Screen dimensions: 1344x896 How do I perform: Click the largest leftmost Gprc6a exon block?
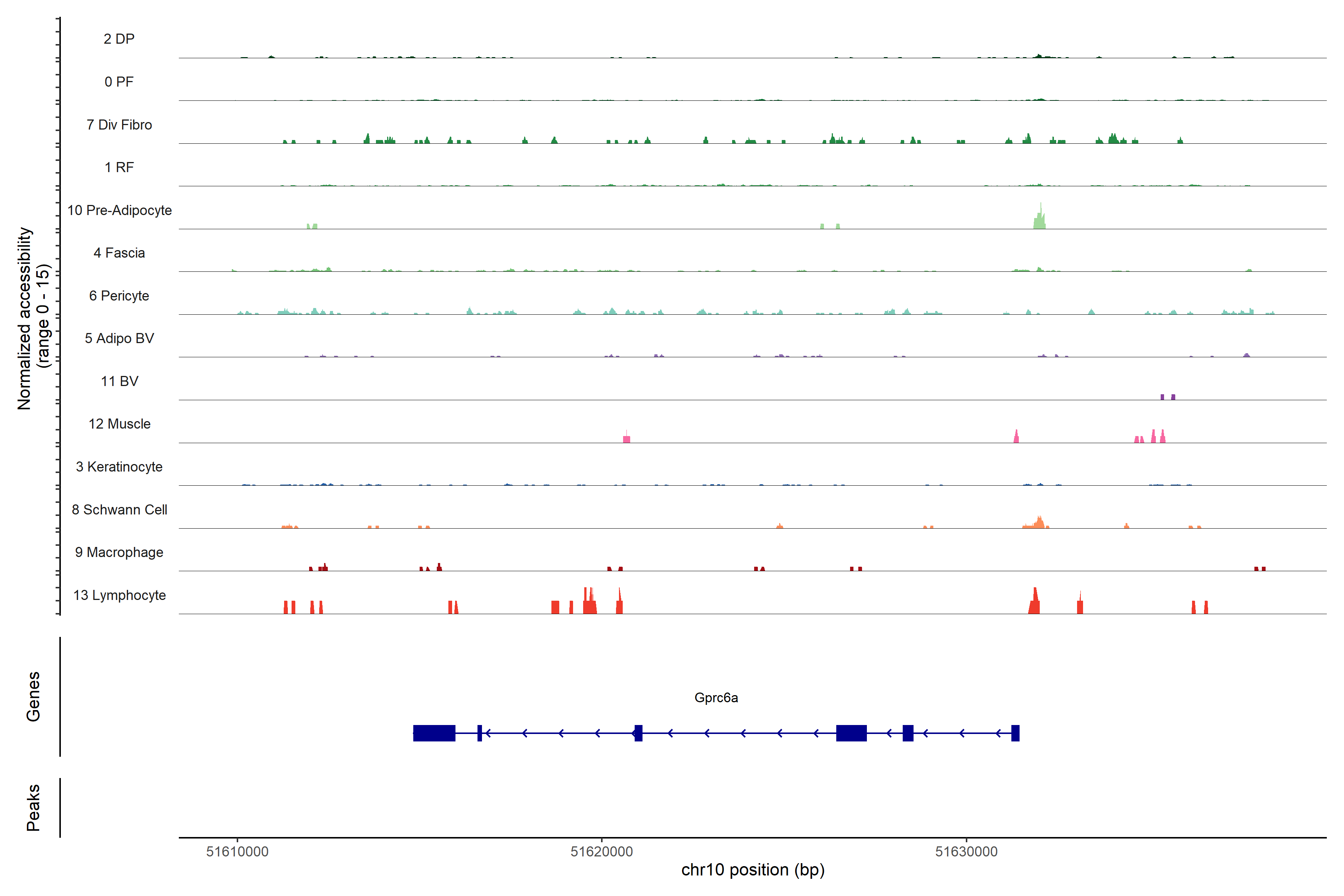pyautogui.click(x=434, y=733)
